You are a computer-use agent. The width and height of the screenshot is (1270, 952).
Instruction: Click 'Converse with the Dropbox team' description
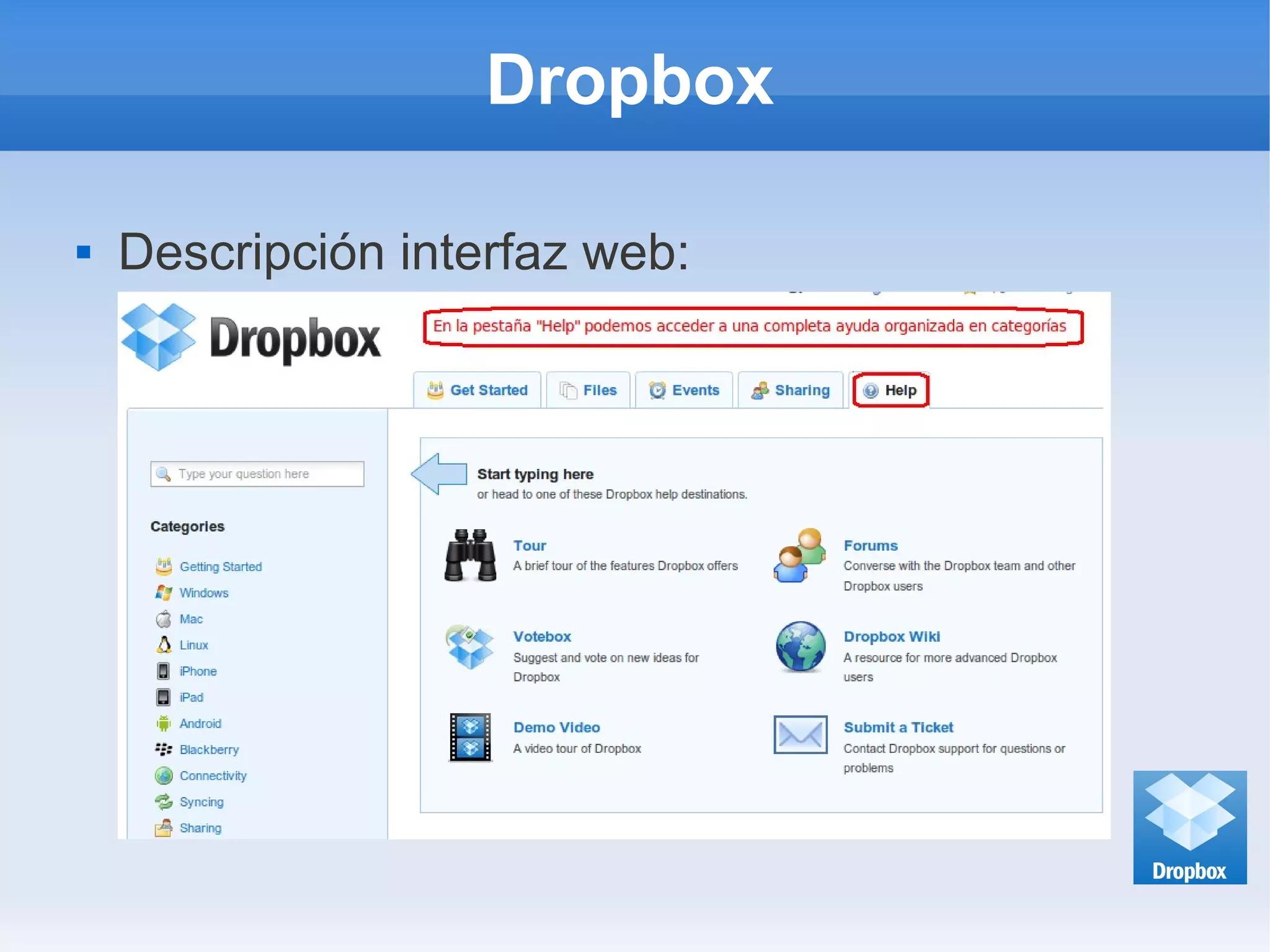pos(959,576)
